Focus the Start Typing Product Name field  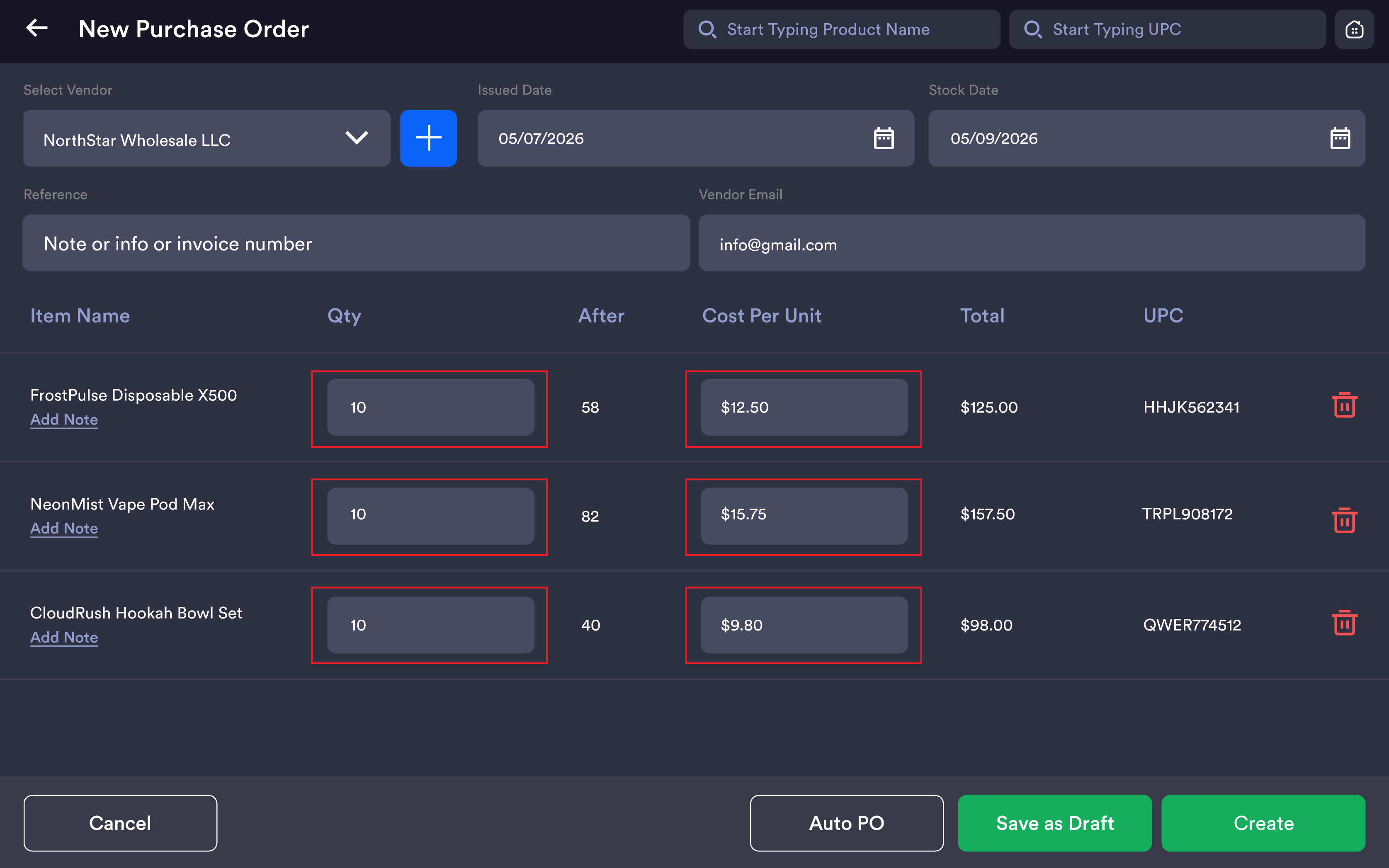[842, 29]
